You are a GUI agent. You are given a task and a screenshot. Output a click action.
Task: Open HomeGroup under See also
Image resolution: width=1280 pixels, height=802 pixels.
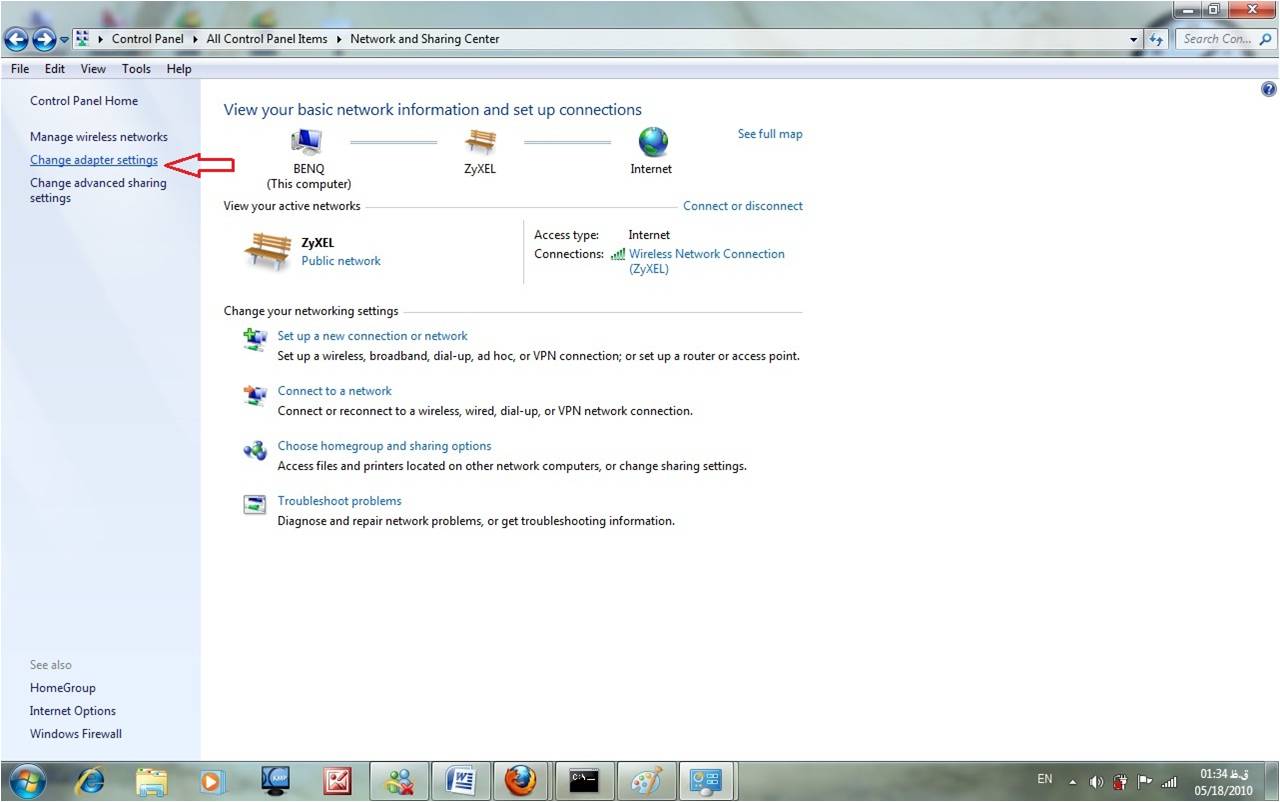point(63,688)
